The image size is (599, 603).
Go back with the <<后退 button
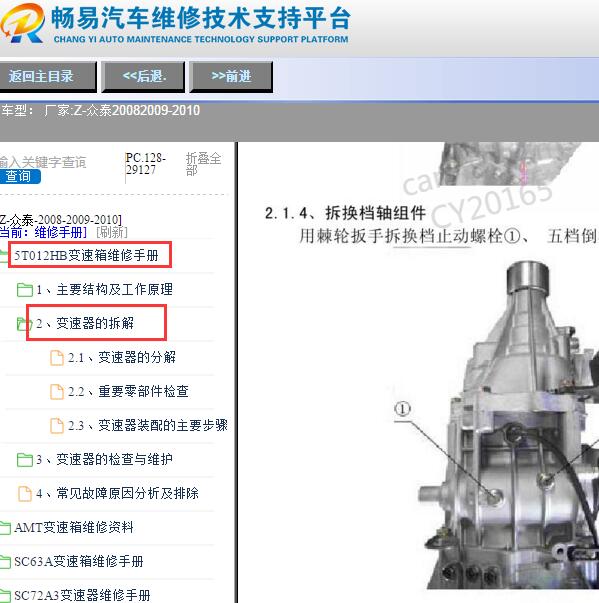[143, 77]
